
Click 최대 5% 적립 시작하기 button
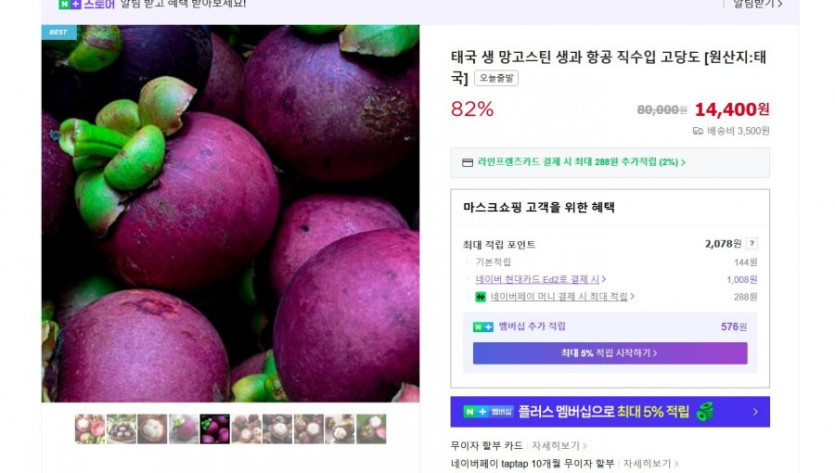tap(610, 353)
